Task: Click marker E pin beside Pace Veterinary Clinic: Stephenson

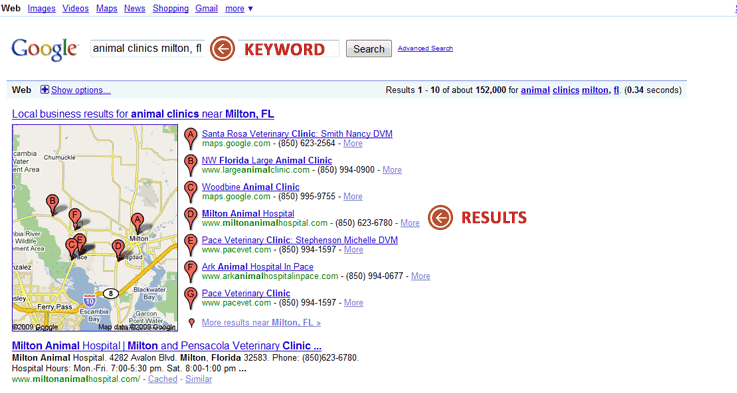Action: (190, 244)
